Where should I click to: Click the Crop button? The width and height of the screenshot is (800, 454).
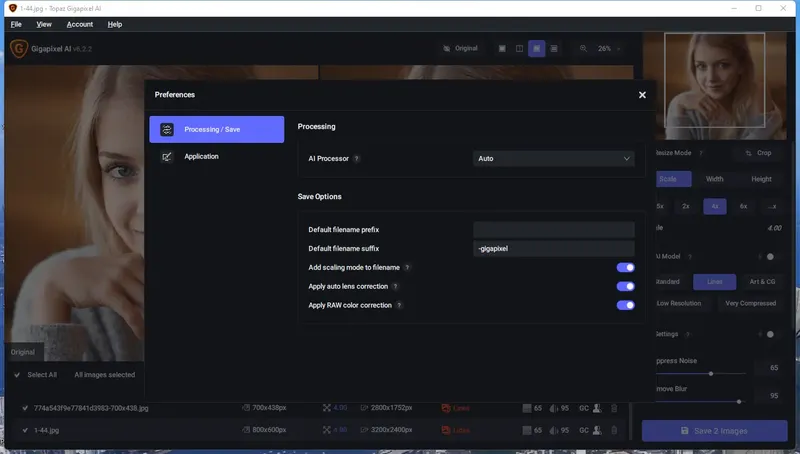pyautogui.click(x=758, y=153)
